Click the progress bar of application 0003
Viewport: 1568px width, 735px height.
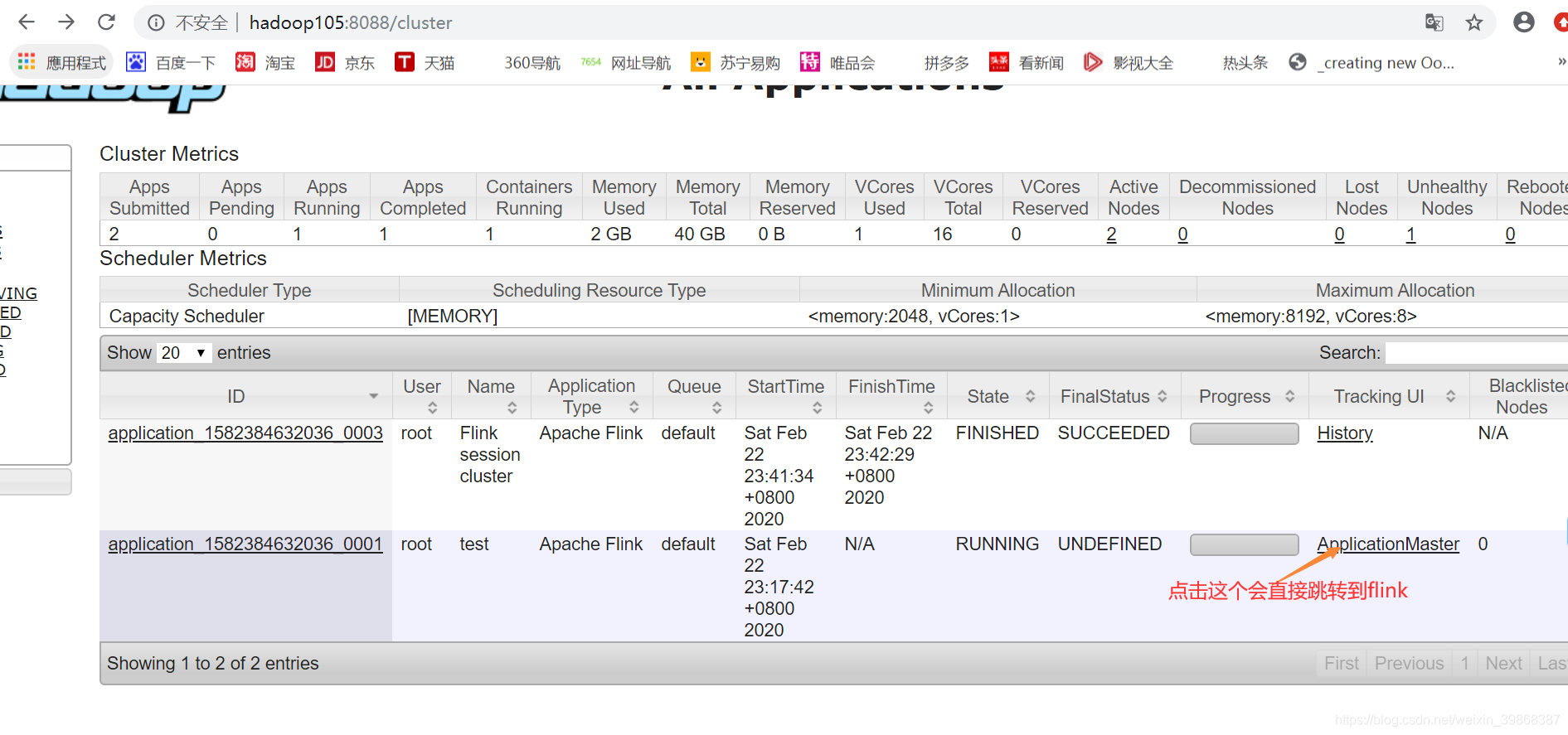point(1245,433)
